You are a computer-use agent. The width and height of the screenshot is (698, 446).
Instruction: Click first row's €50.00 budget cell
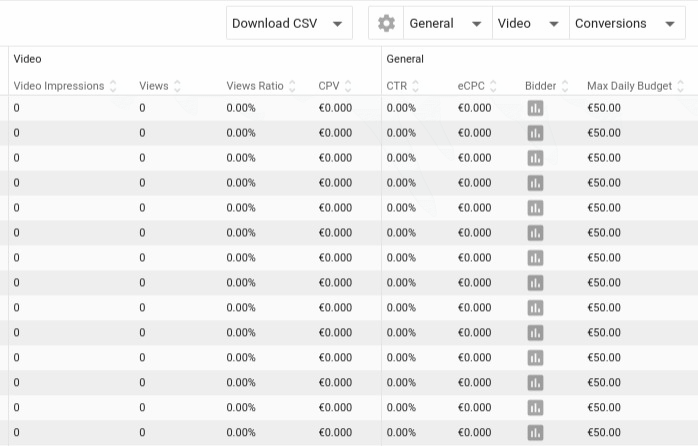(604, 108)
